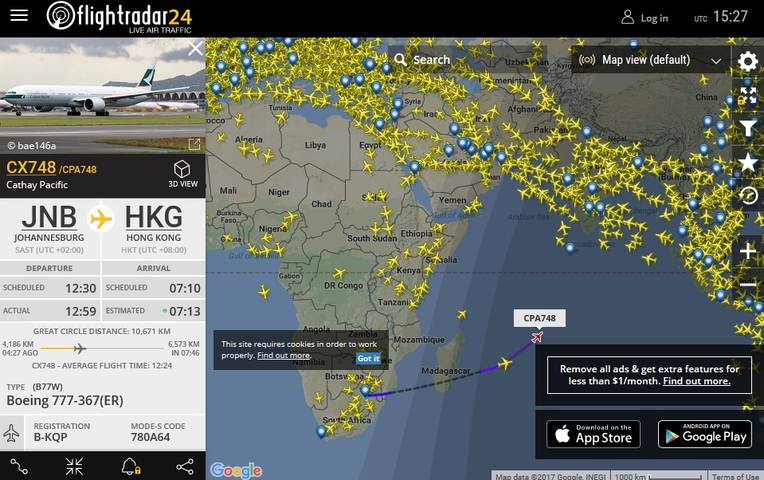Click the Got it cookie button
Screen dimensions: 764x480
click(368, 358)
